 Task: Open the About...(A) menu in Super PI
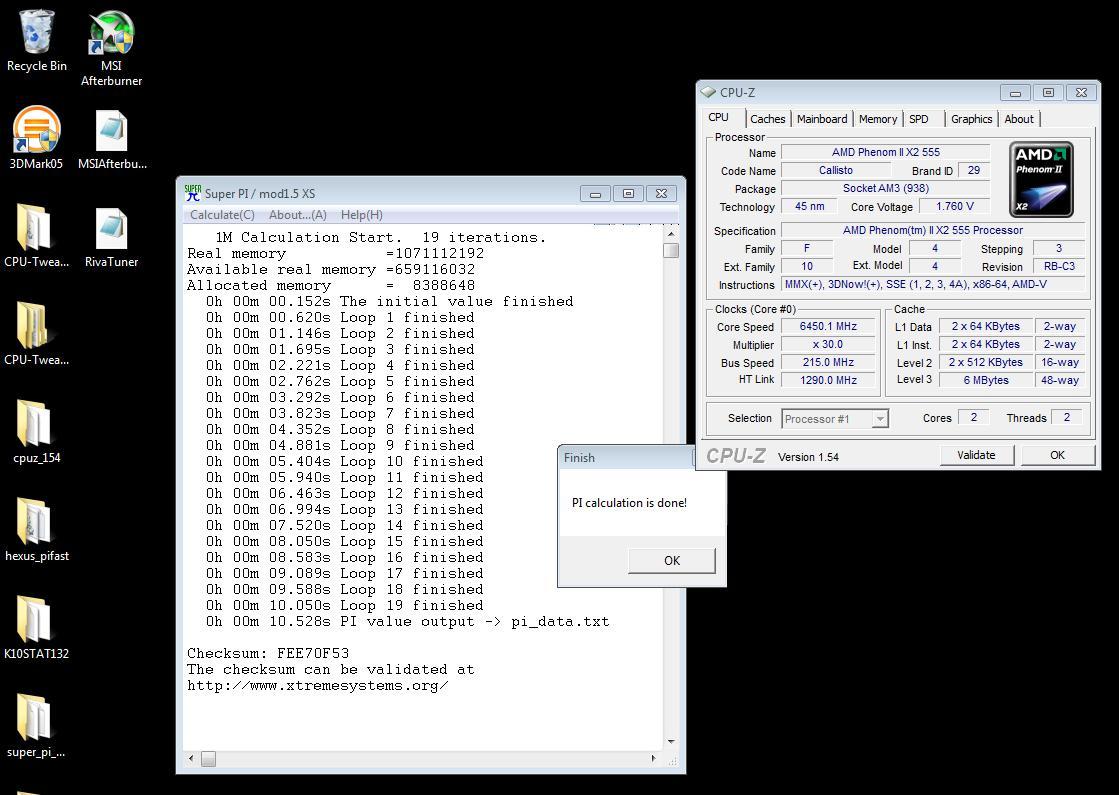pos(298,215)
